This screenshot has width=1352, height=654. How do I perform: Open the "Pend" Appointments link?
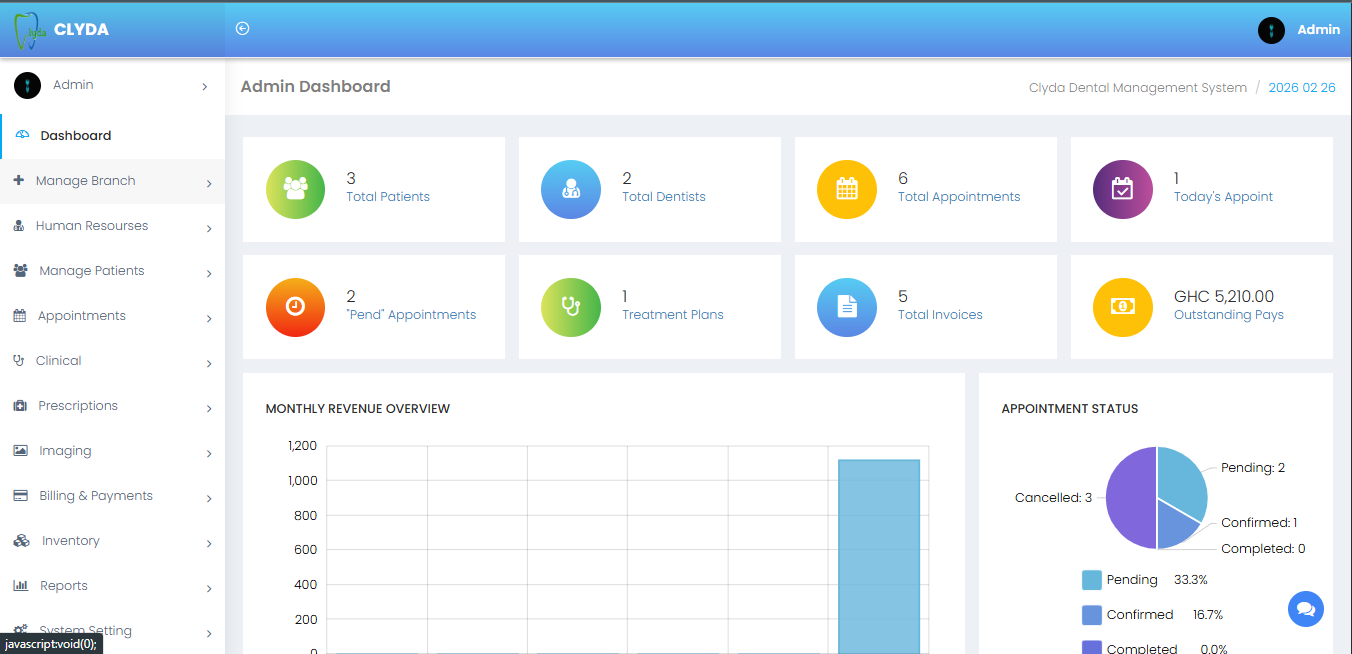point(411,315)
